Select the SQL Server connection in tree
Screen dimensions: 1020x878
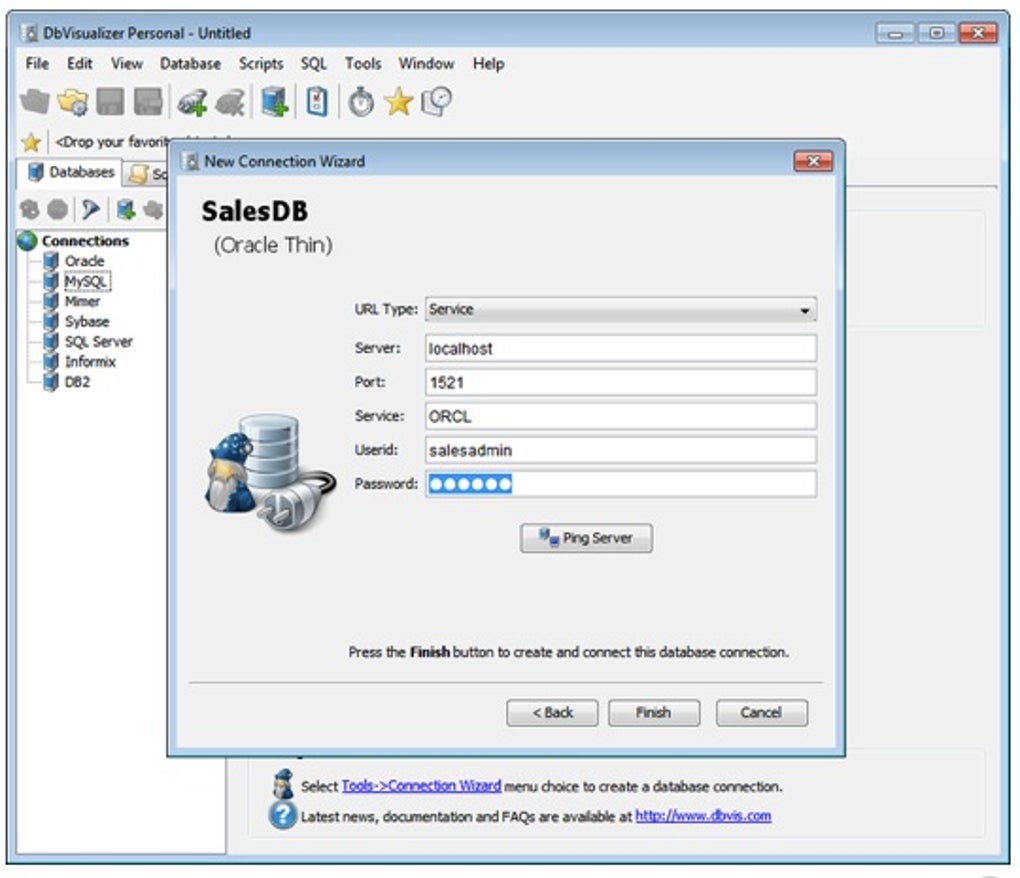[98, 342]
